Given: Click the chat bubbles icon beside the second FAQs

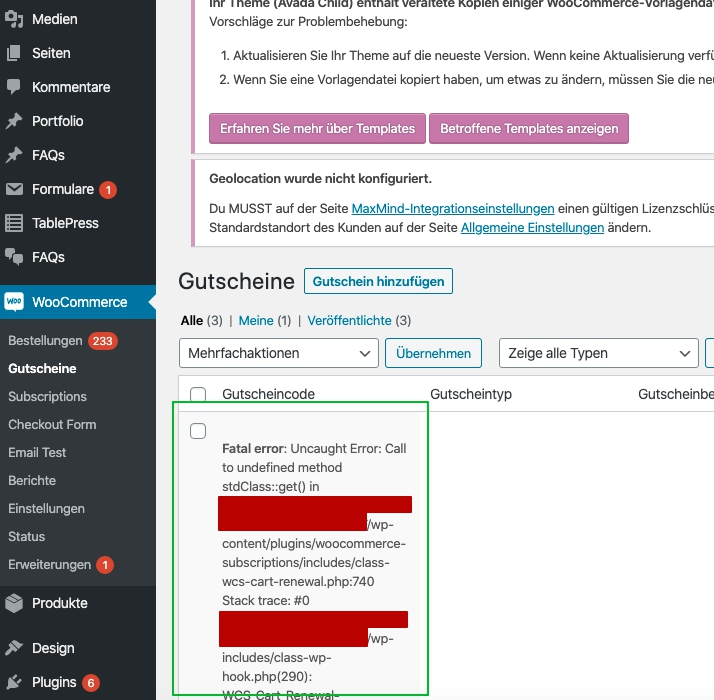Looking at the screenshot, I should [x=14, y=257].
